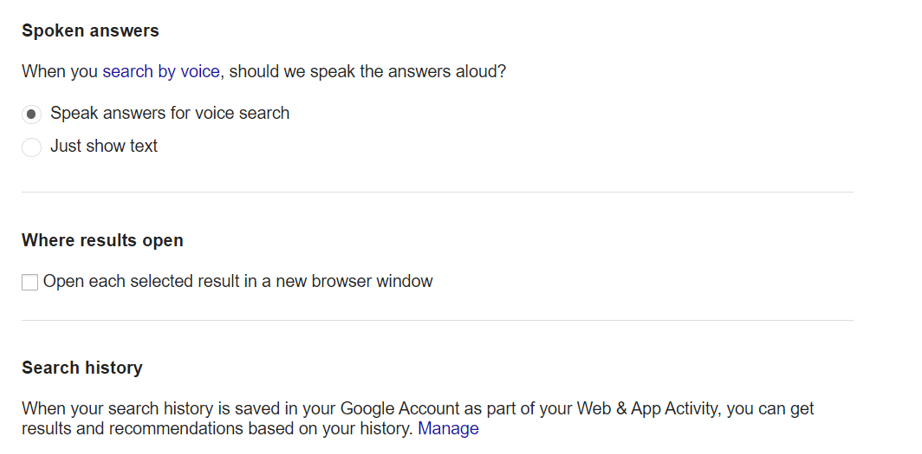Viewport: 922px width, 454px height.
Task: Click the 'speak the answers aloud?' question text
Action: tap(400, 72)
